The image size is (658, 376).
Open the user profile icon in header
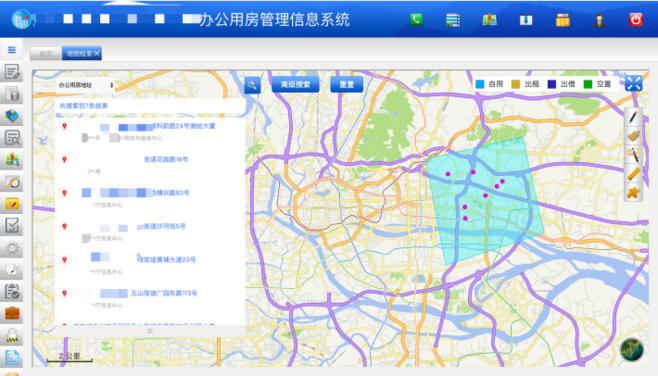(x=599, y=20)
